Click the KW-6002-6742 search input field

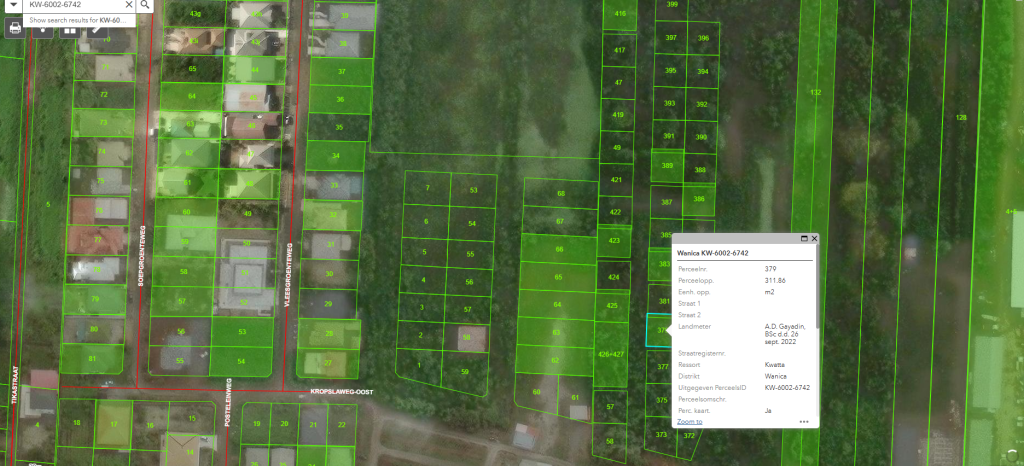click(x=73, y=5)
